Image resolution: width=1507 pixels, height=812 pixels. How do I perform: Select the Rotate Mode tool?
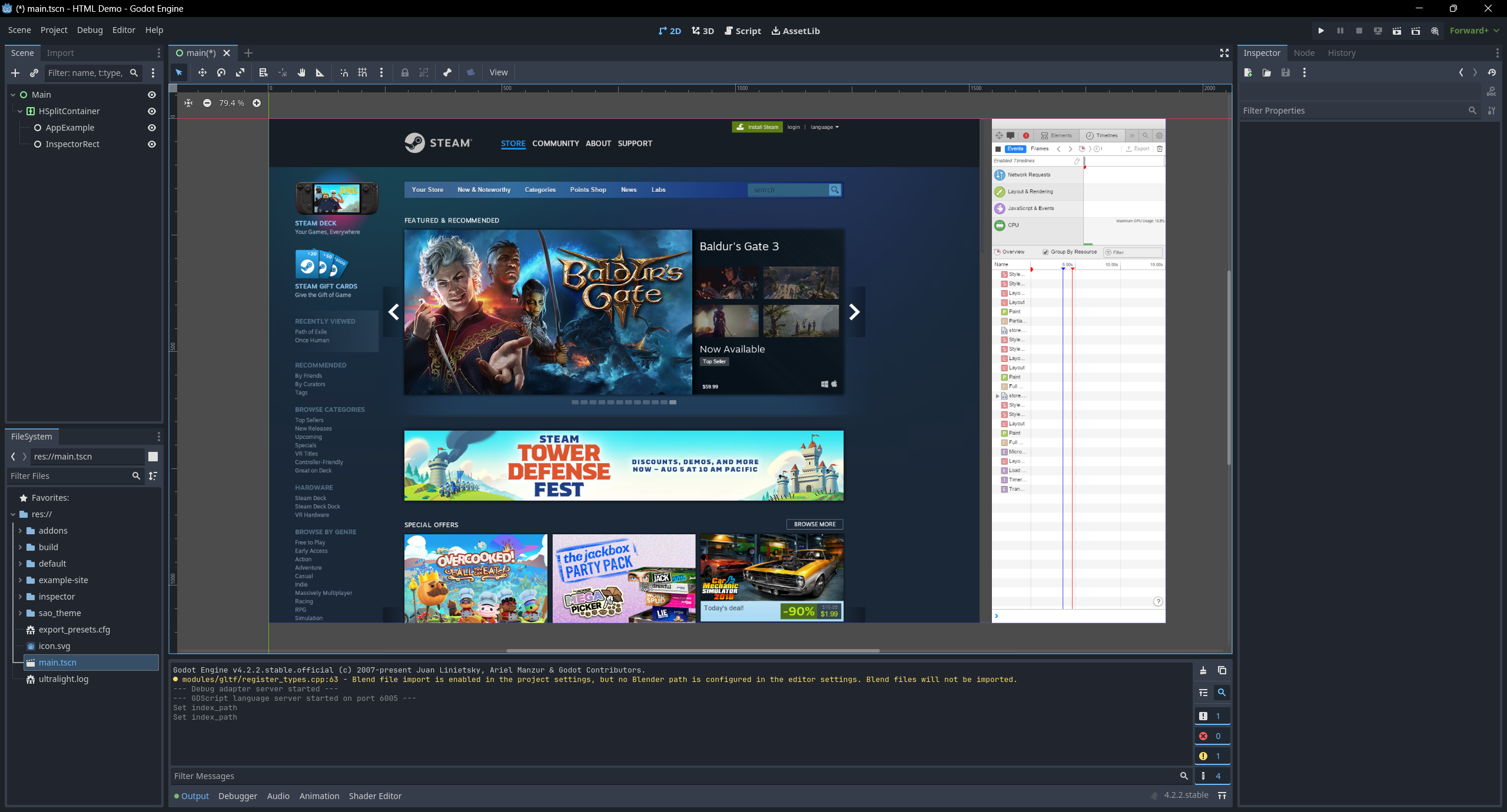(x=221, y=72)
